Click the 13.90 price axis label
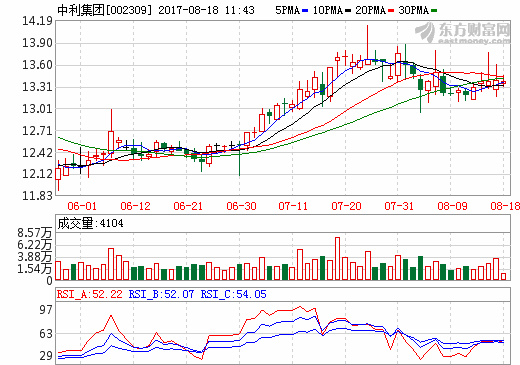This screenshot has height=365, width=520. (37, 43)
